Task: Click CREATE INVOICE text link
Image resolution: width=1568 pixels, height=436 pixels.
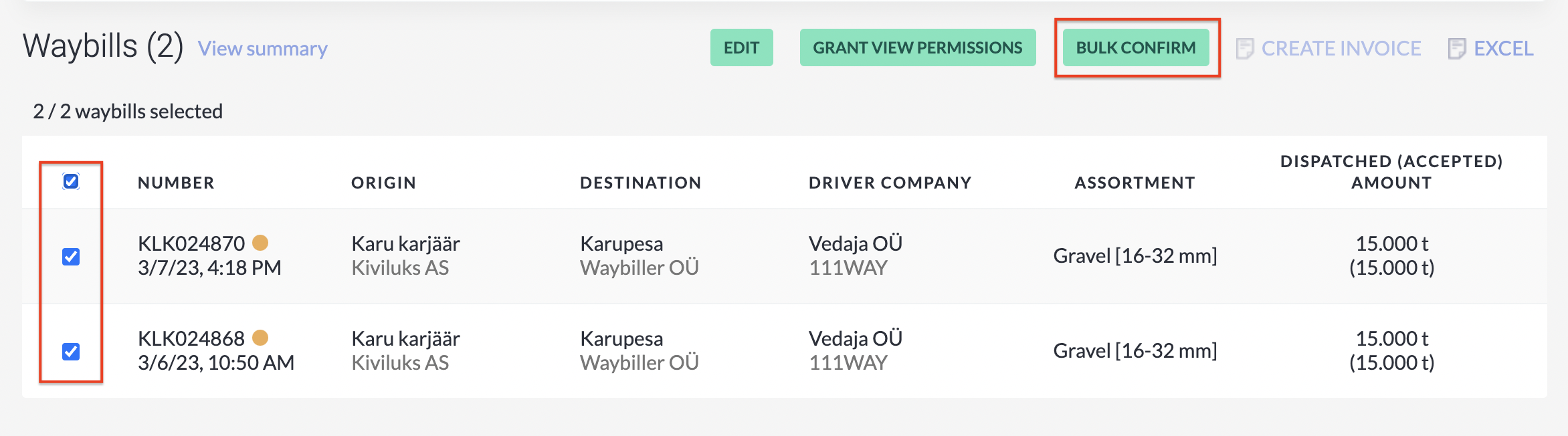Action: (1341, 49)
